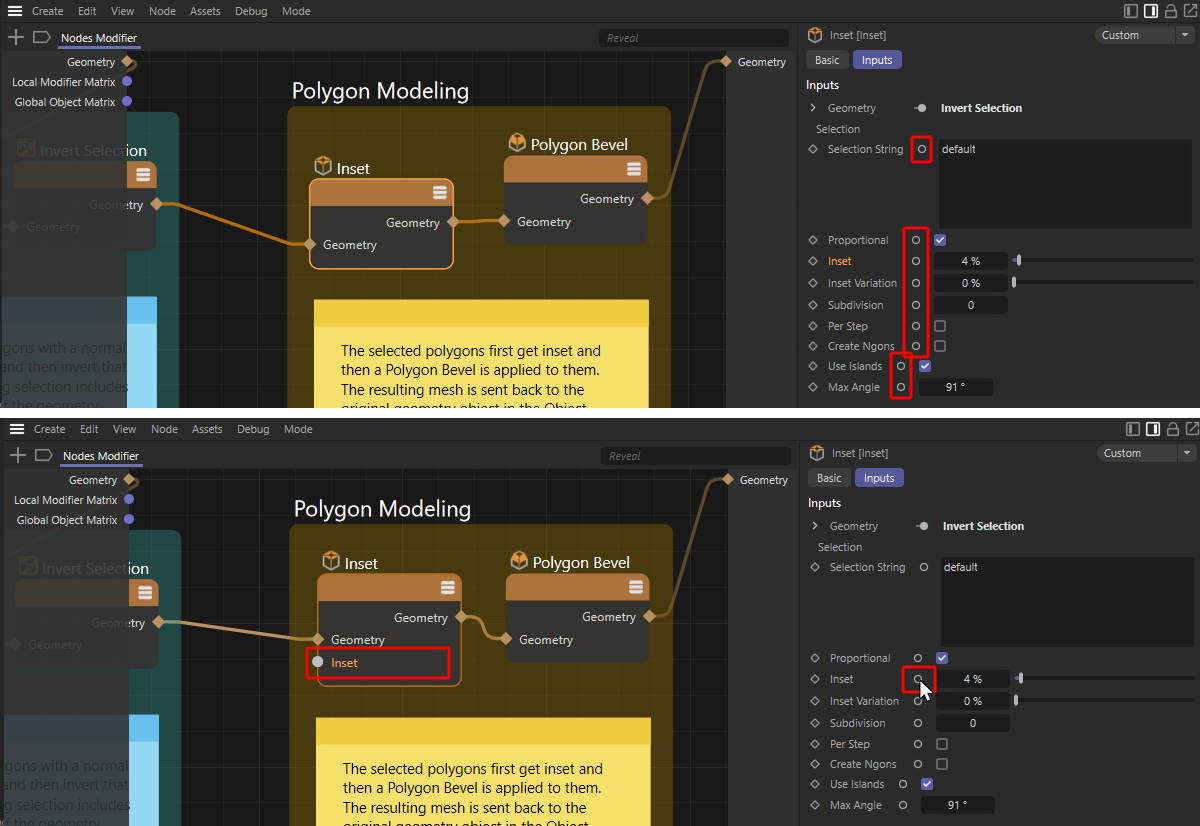Click the Invert Selection link, upper screenshot
Image resolution: width=1200 pixels, height=826 pixels.
click(981, 108)
